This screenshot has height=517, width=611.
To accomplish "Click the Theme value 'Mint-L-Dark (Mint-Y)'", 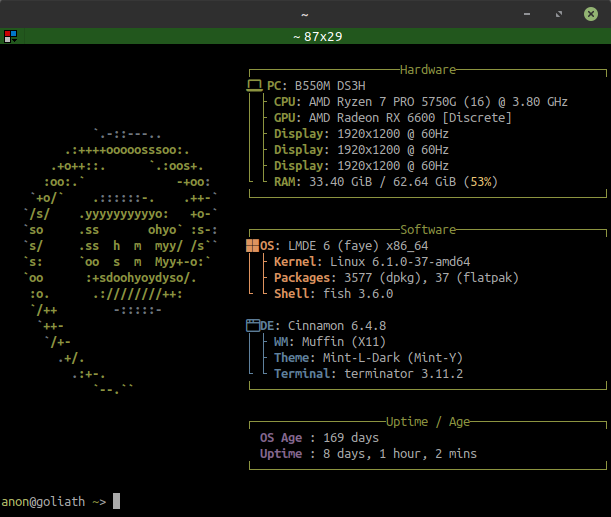I will coord(393,358).
